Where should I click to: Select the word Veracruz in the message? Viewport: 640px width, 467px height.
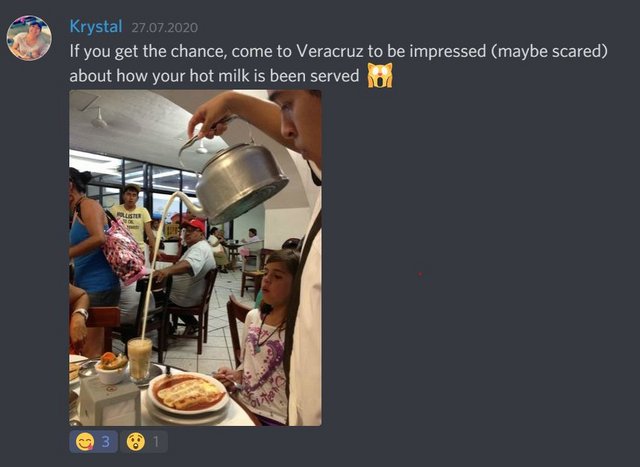(x=329, y=51)
